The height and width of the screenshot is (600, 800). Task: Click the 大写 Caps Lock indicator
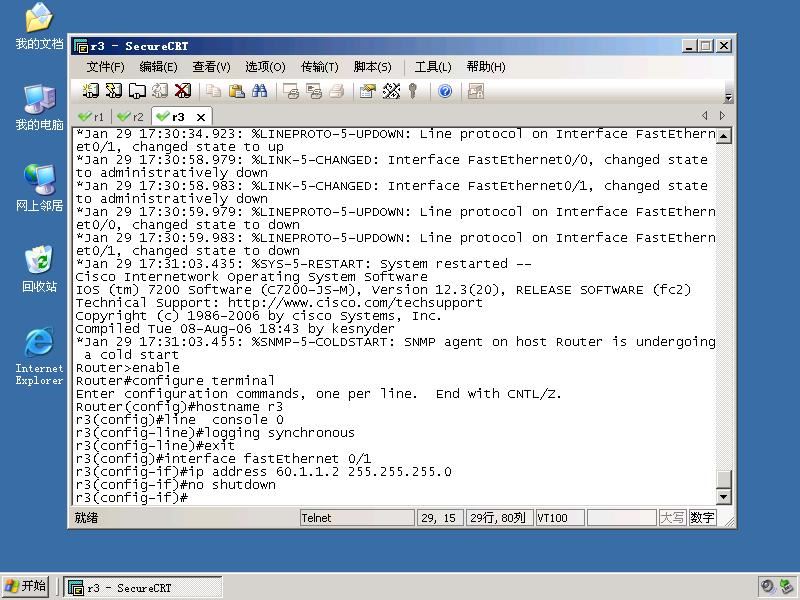pyautogui.click(x=672, y=518)
